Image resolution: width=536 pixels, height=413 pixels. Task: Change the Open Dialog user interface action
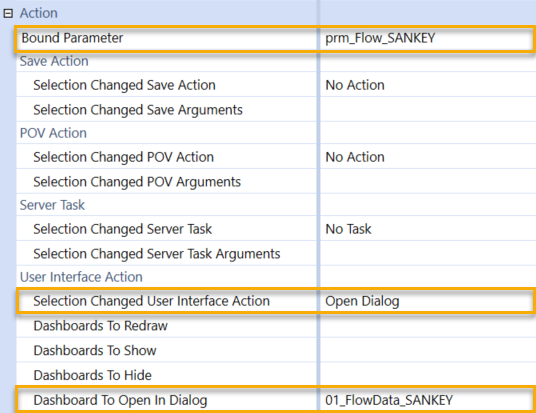pyautogui.click(x=427, y=301)
